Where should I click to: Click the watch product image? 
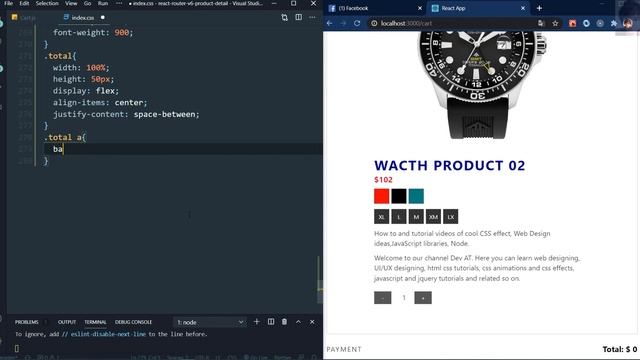coord(481,86)
